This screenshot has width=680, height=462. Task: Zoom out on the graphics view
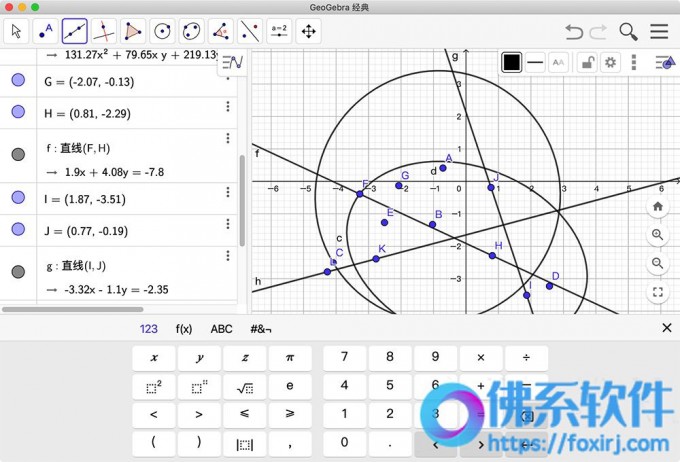point(657,263)
